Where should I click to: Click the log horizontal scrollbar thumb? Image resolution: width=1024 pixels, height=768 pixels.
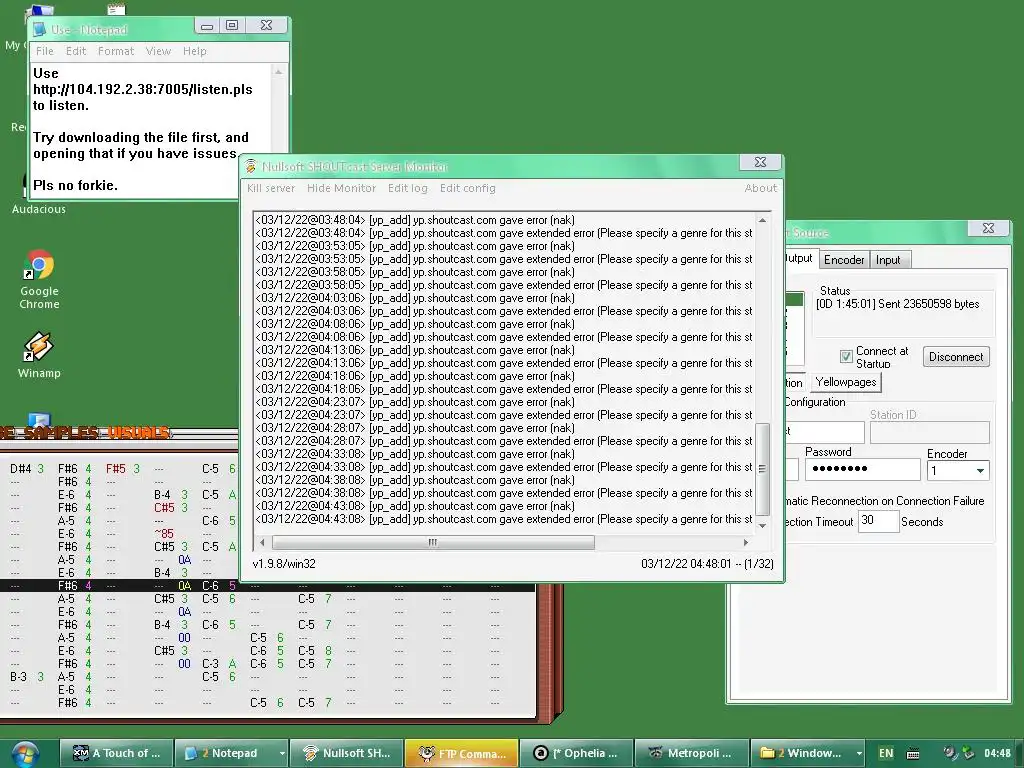(x=433, y=542)
